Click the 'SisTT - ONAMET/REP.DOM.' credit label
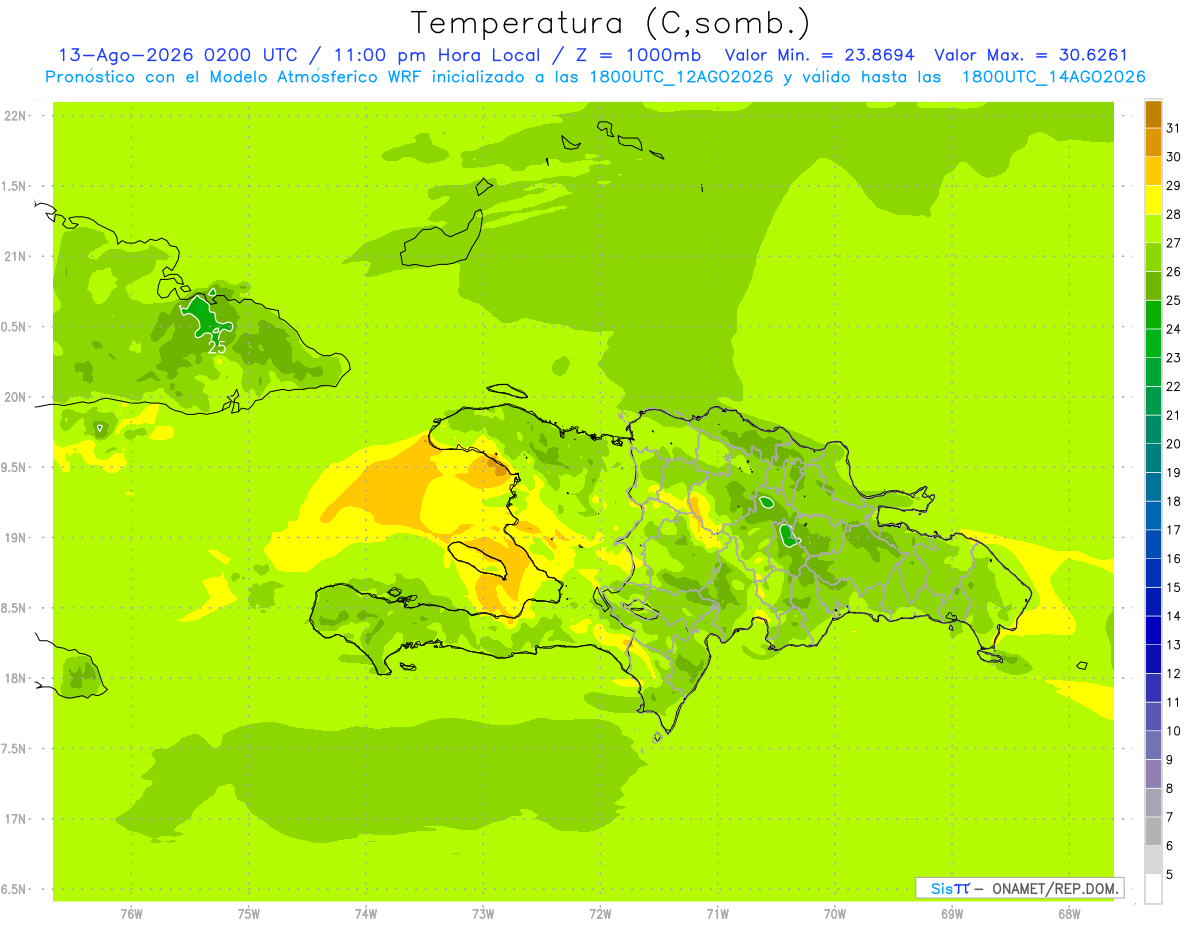Screen dimensions: 1200x927 [x=1019, y=888]
